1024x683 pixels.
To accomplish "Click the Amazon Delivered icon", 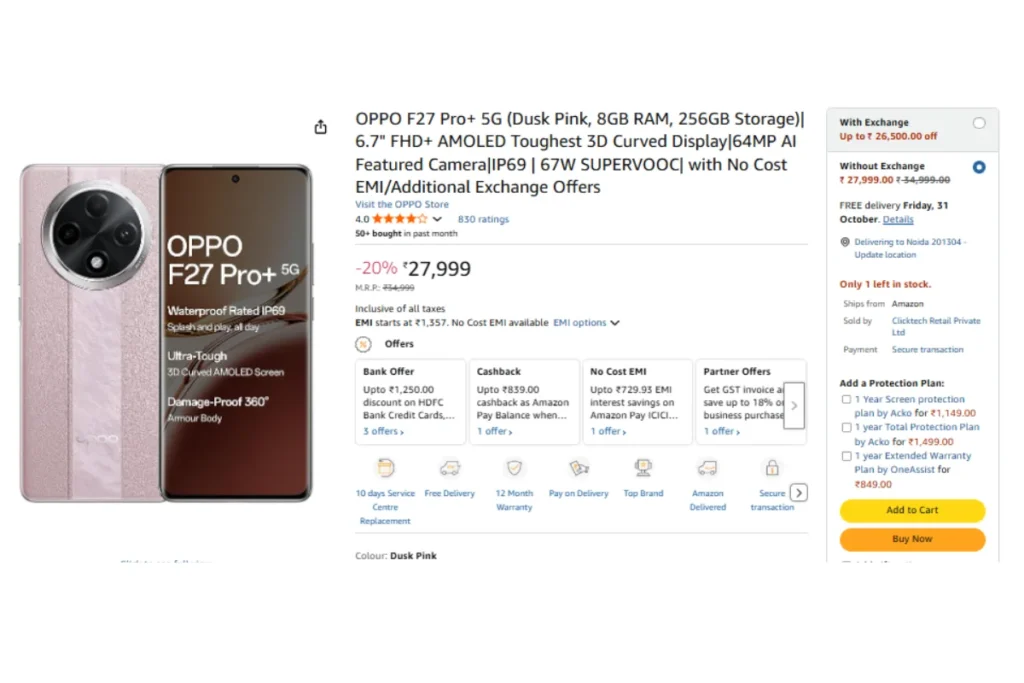I will (707, 468).
